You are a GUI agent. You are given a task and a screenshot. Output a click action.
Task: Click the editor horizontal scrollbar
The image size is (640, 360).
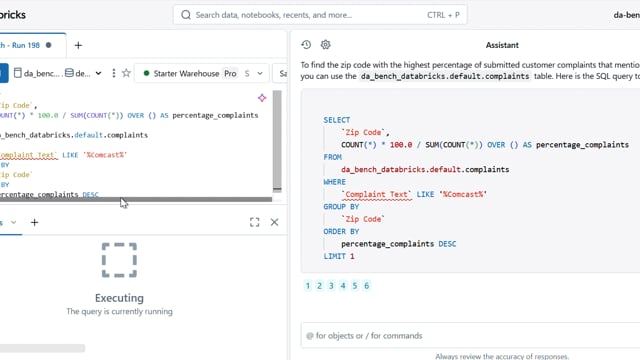[x=136, y=199]
